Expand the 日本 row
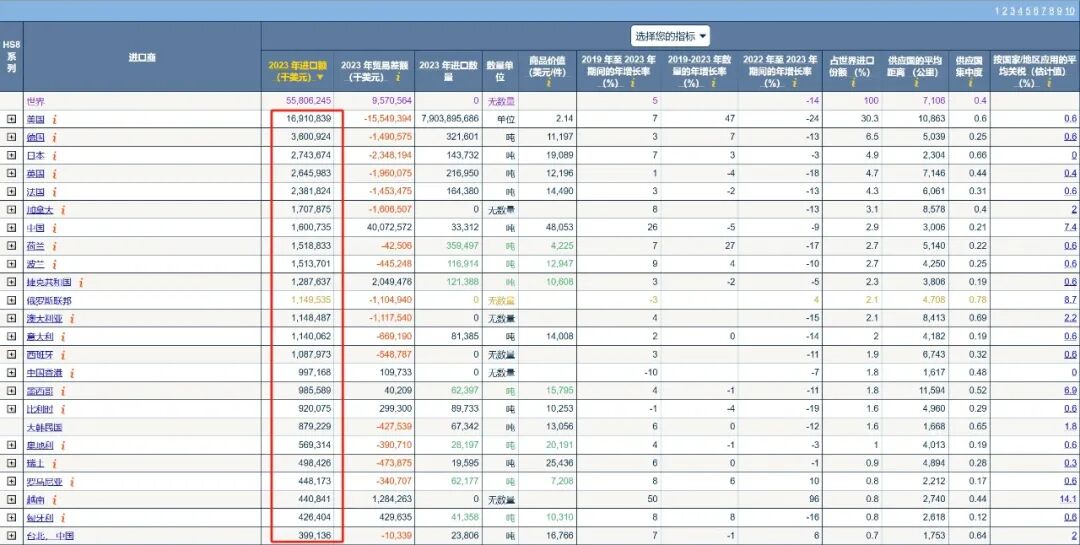Image resolution: width=1080 pixels, height=545 pixels. click(11, 156)
